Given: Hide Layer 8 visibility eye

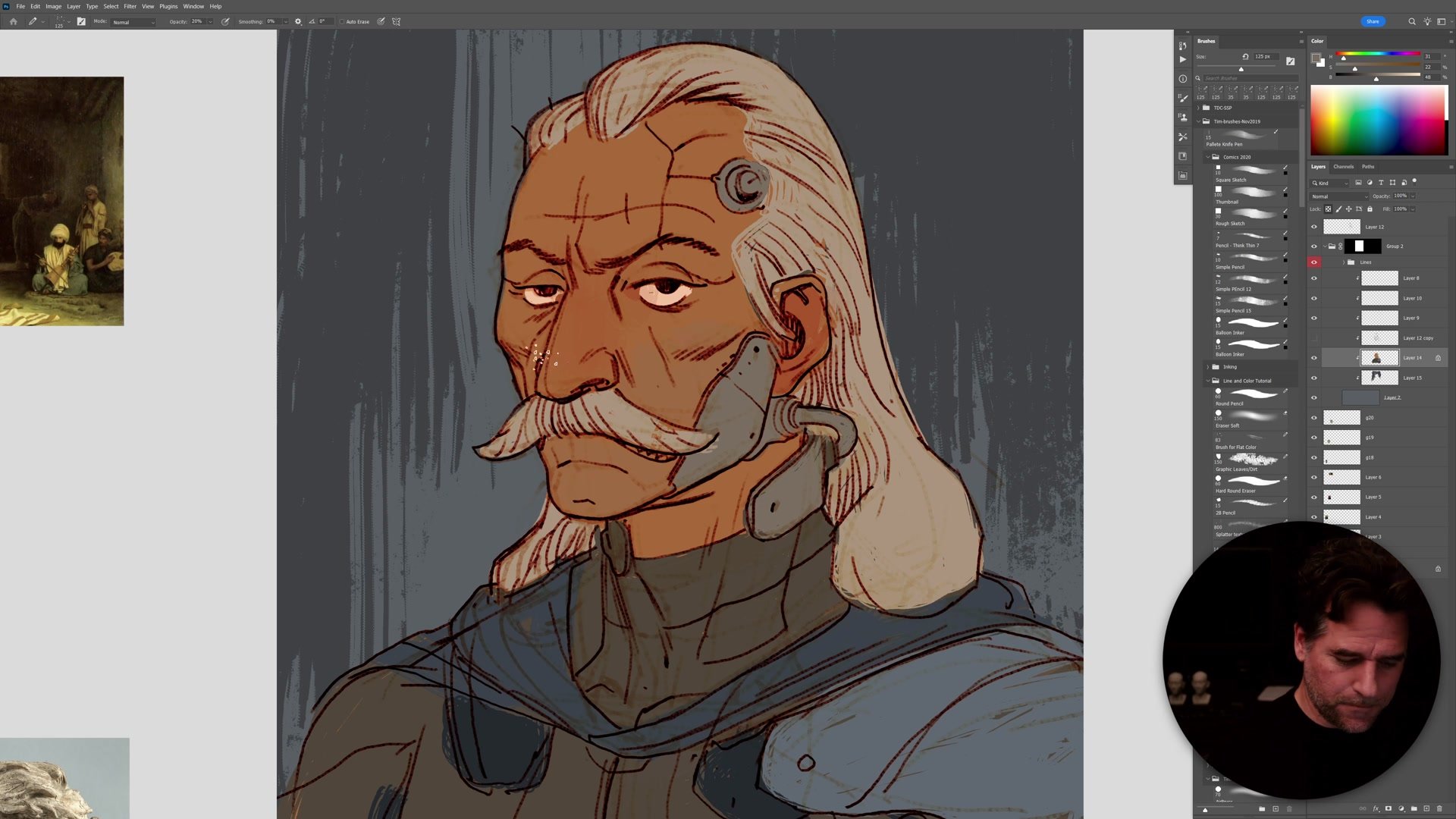Looking at the screenshot, I should 1314,278.
